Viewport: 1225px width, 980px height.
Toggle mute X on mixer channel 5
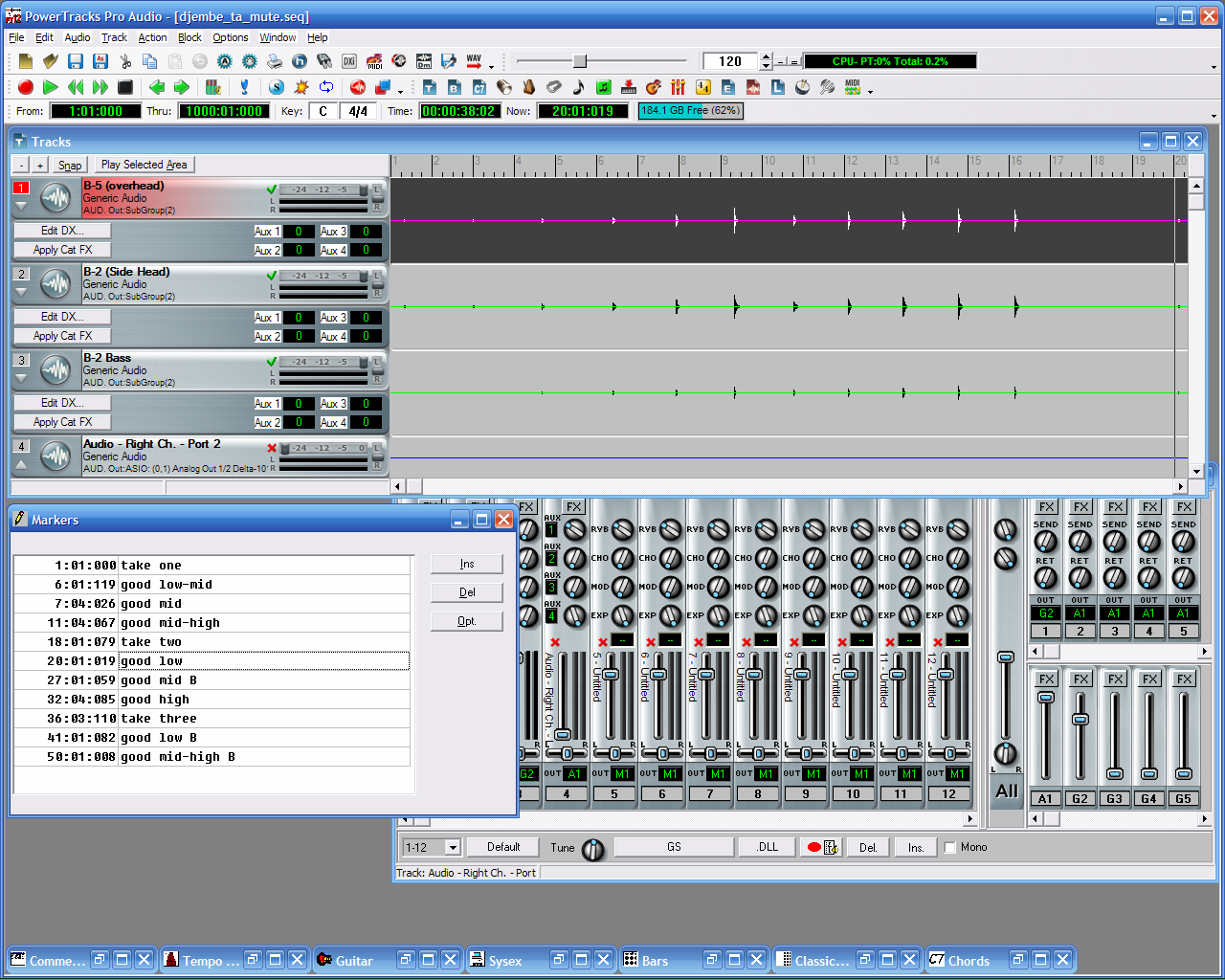(602, 641)
